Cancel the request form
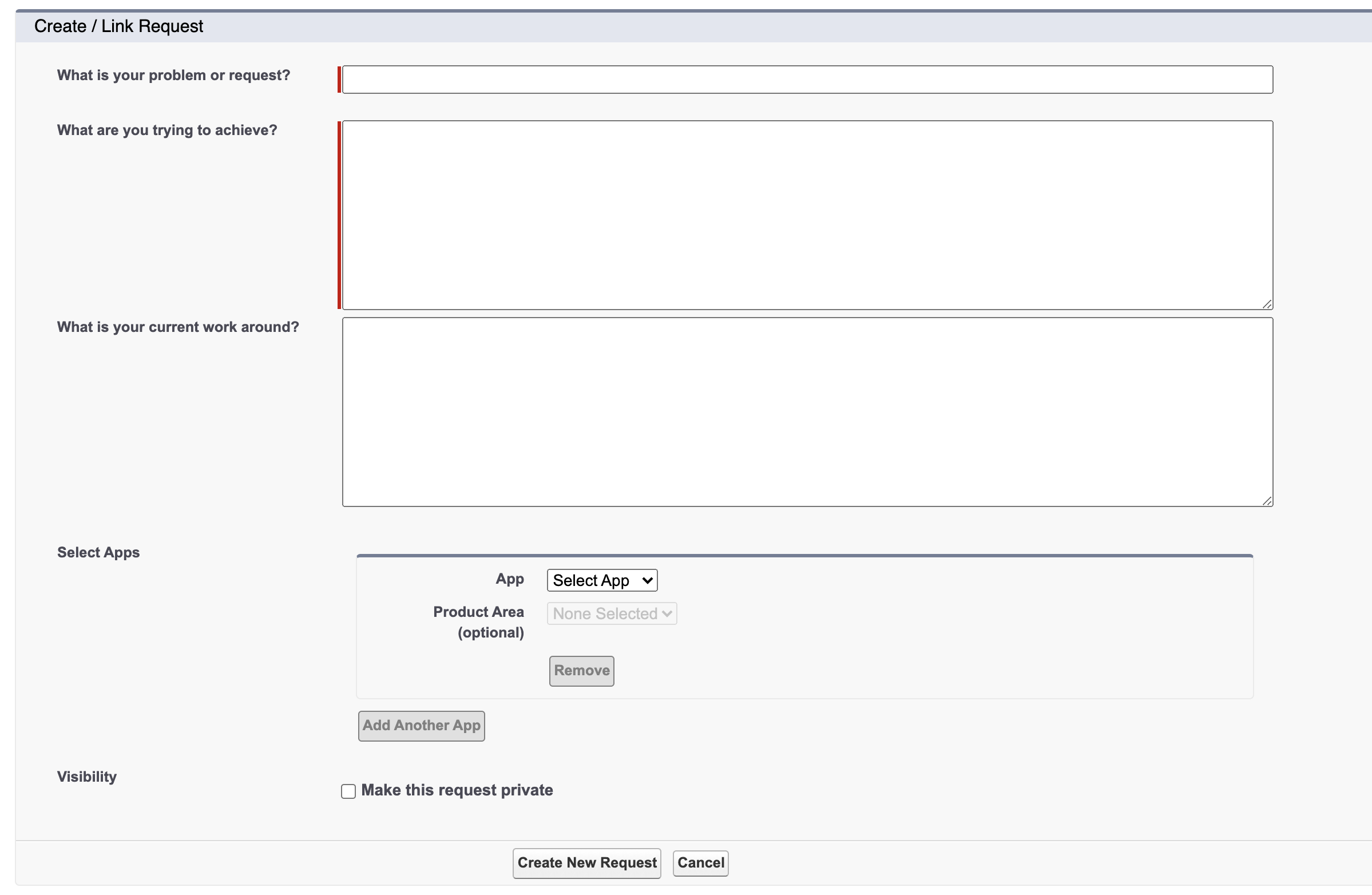1372x895 pixels. tap(700, 863)
